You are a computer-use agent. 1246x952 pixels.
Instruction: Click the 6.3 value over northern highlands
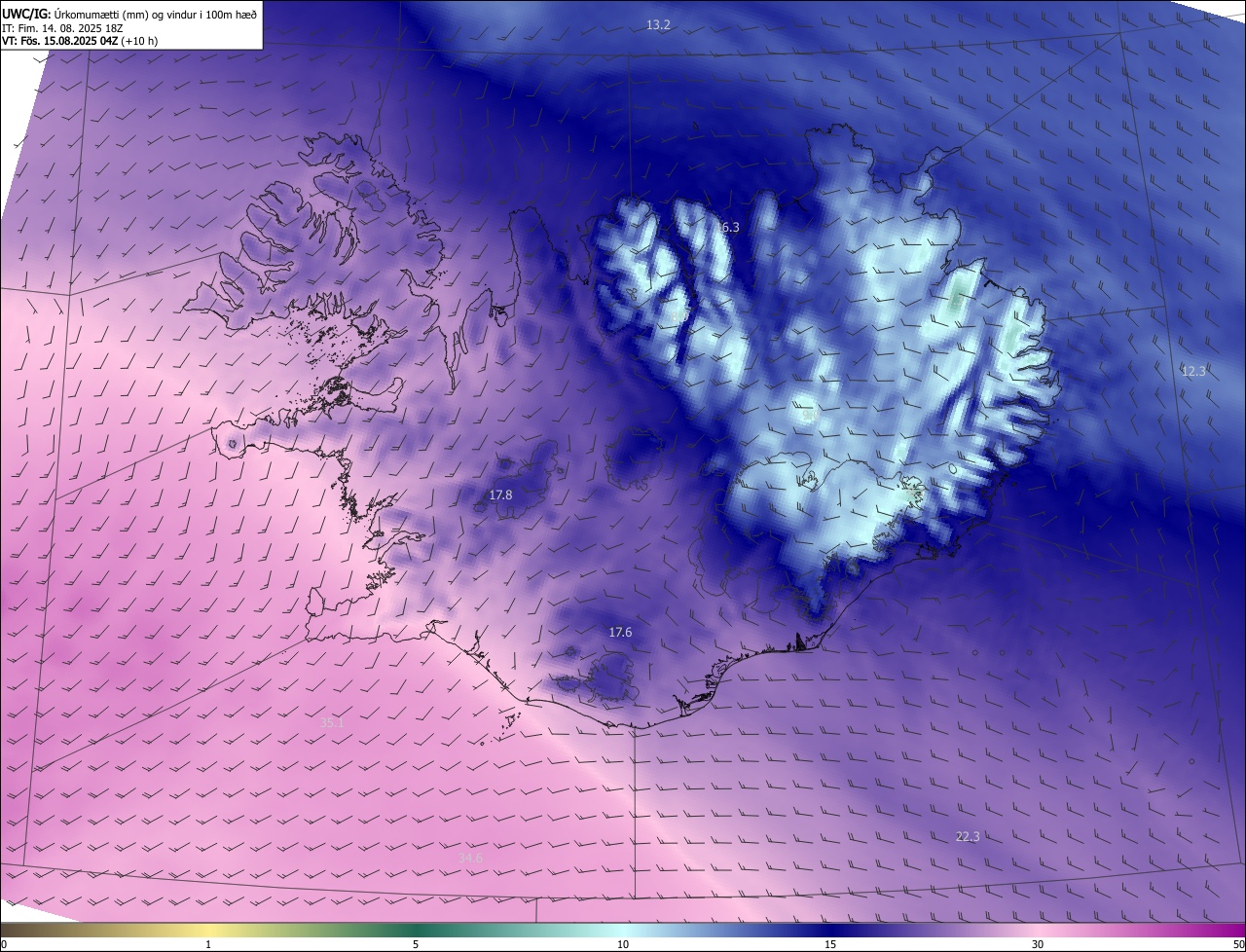point(730,227)
